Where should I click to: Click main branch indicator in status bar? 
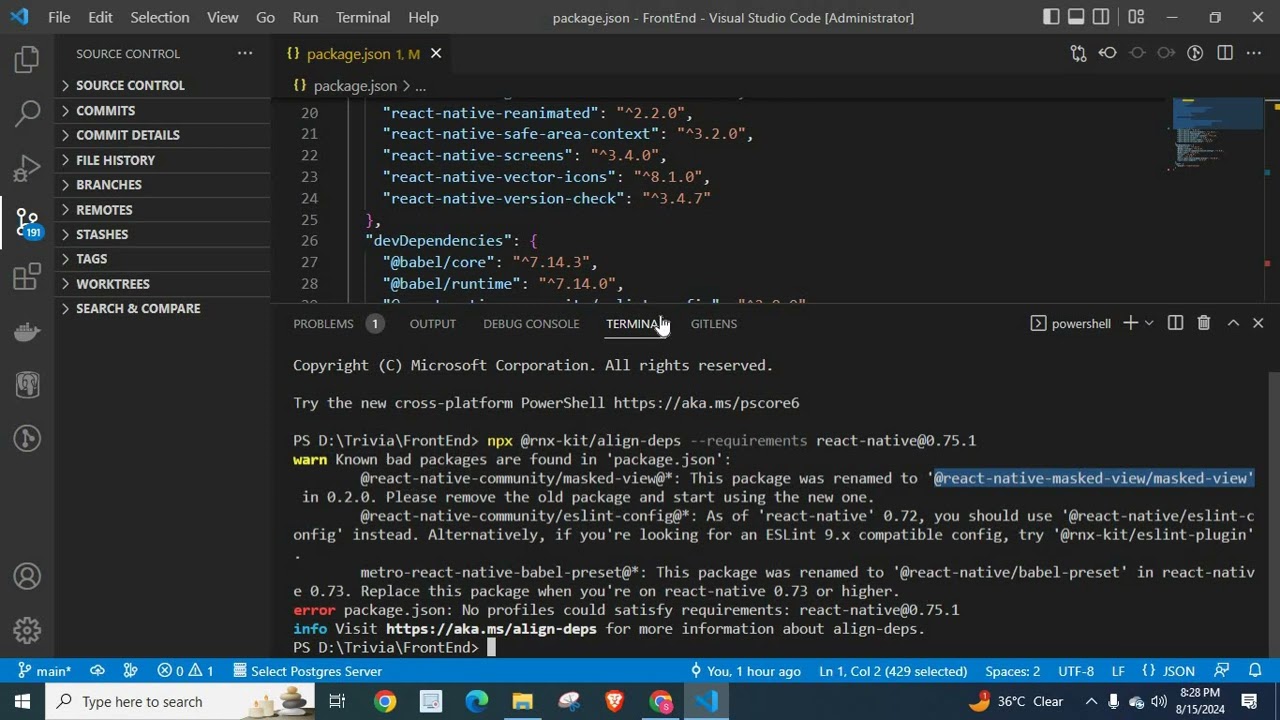(46, 671)
